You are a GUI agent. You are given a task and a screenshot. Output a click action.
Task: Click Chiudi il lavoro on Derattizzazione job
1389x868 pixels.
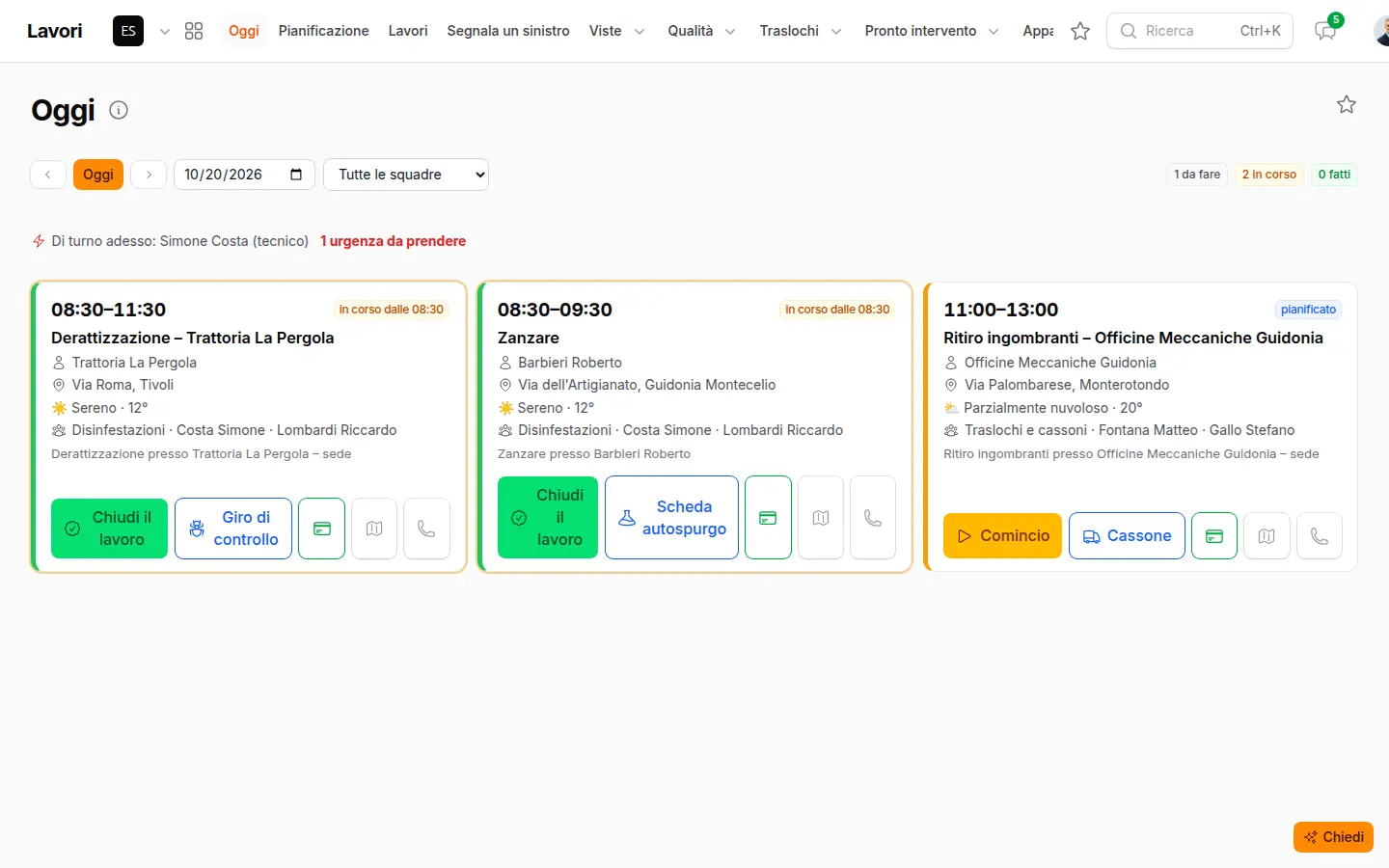(x=109, y=529)
